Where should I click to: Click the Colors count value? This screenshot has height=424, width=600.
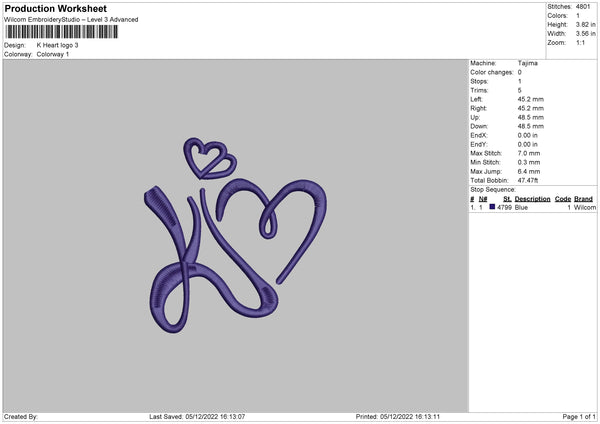click(x=578, y=16)
